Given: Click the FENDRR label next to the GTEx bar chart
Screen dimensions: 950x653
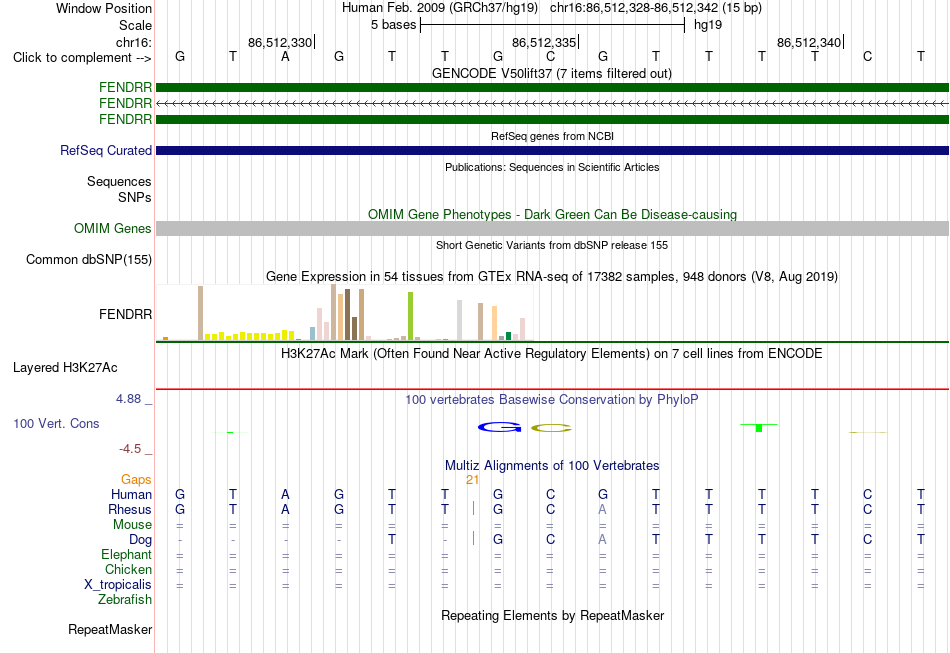Looking at the screenshot, I should click(x=125, y=314).
